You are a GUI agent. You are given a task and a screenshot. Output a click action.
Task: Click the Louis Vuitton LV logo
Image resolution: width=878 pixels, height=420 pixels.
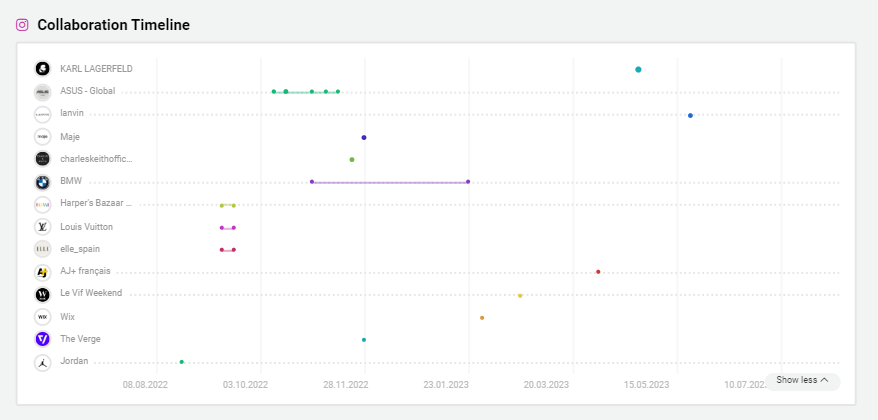point(43,227)
